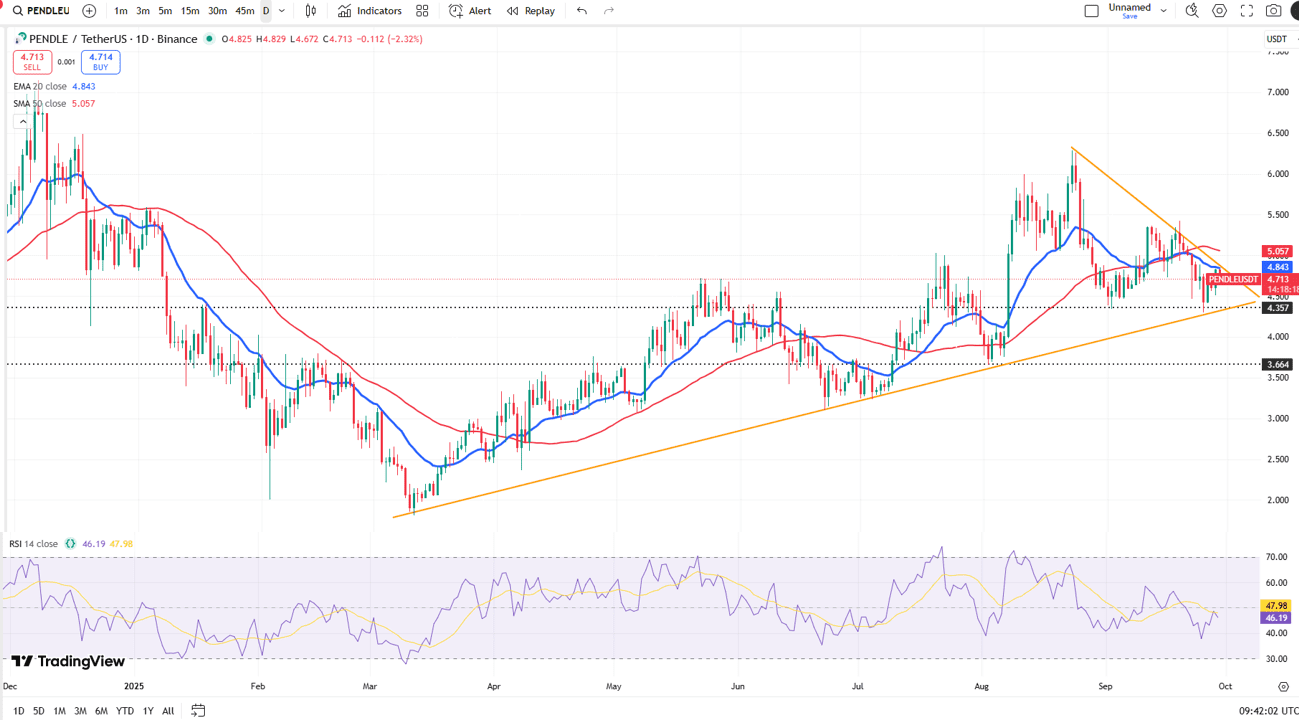
Task: Open chart settings hexagon icon
Action: point(1219,11)
